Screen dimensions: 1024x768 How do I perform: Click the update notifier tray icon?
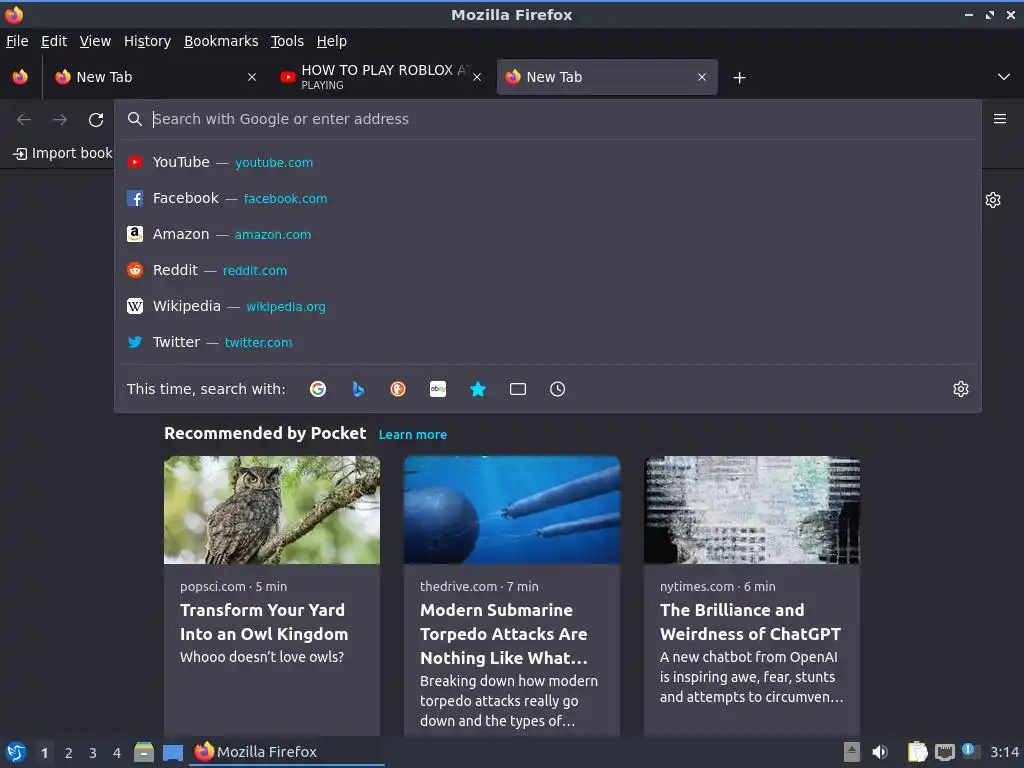tap(970, 751)
